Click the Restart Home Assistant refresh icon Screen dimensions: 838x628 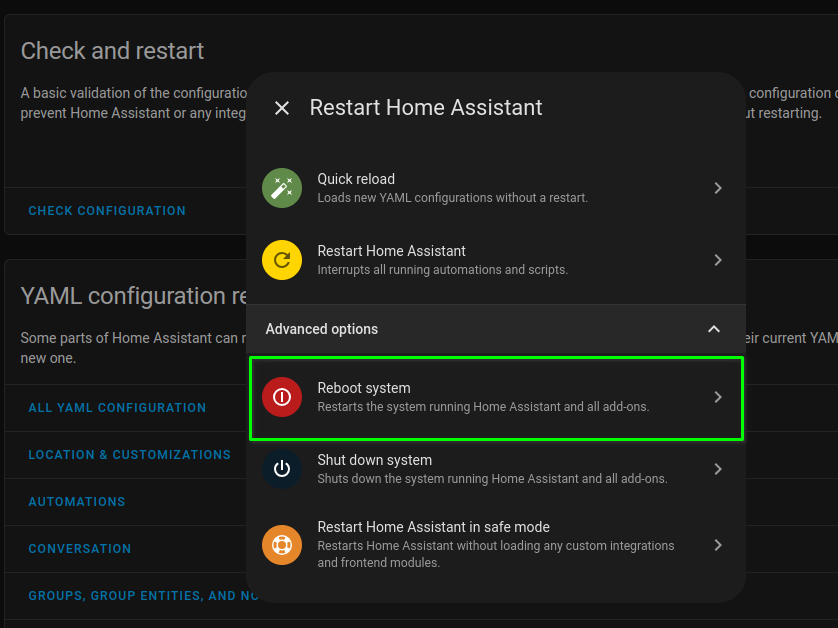(x=281, y=260)
